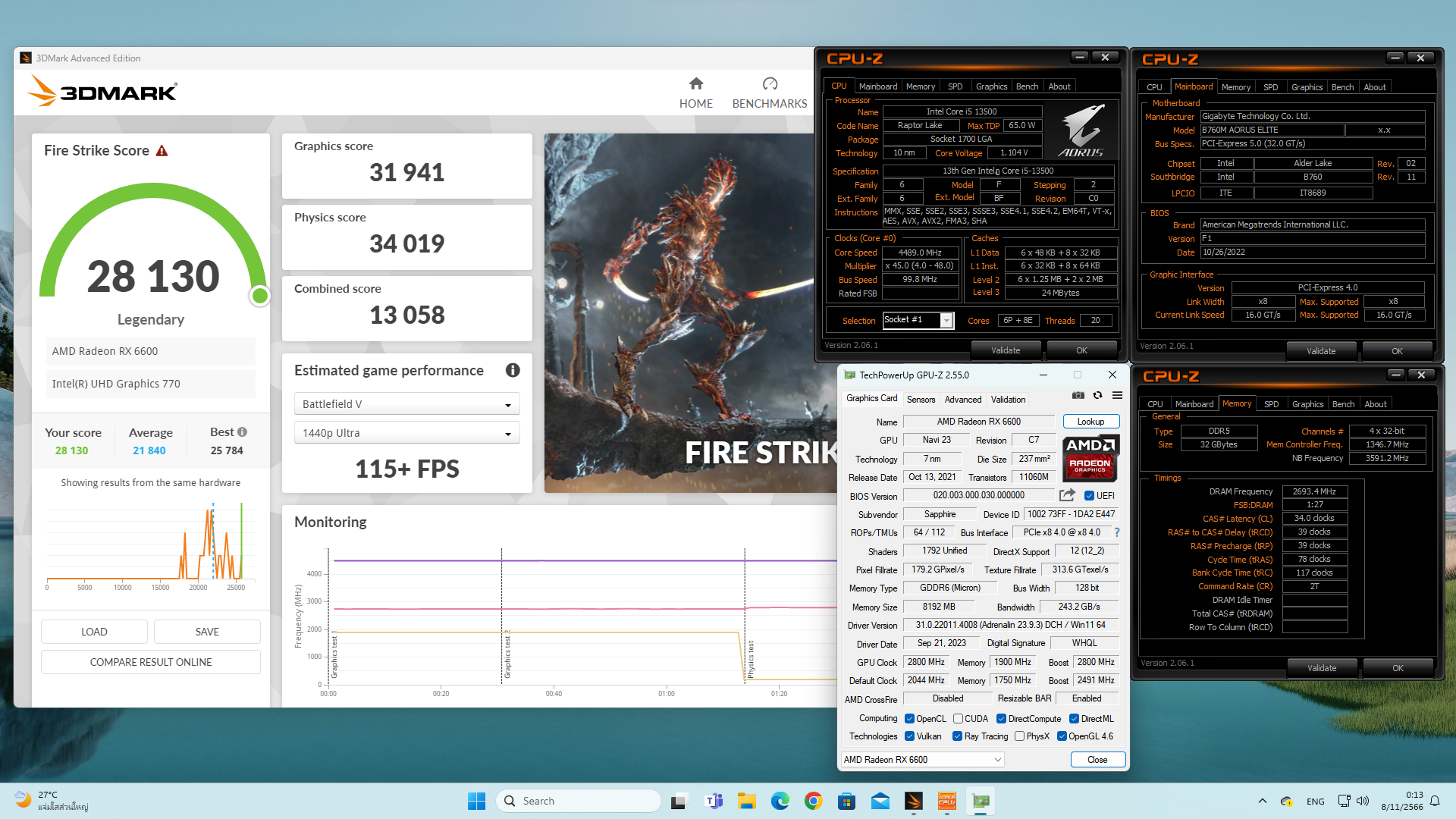Click the Intel(R) UHD Graphics 770 entry
This screenshot has width=1456, height=819.
(151, 384)
